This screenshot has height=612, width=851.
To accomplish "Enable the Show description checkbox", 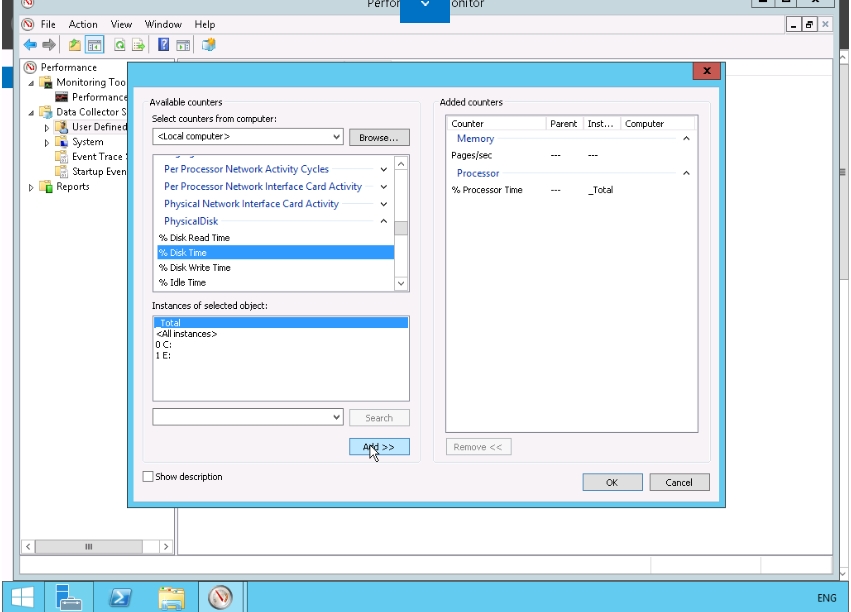I will tap(149, 477).
